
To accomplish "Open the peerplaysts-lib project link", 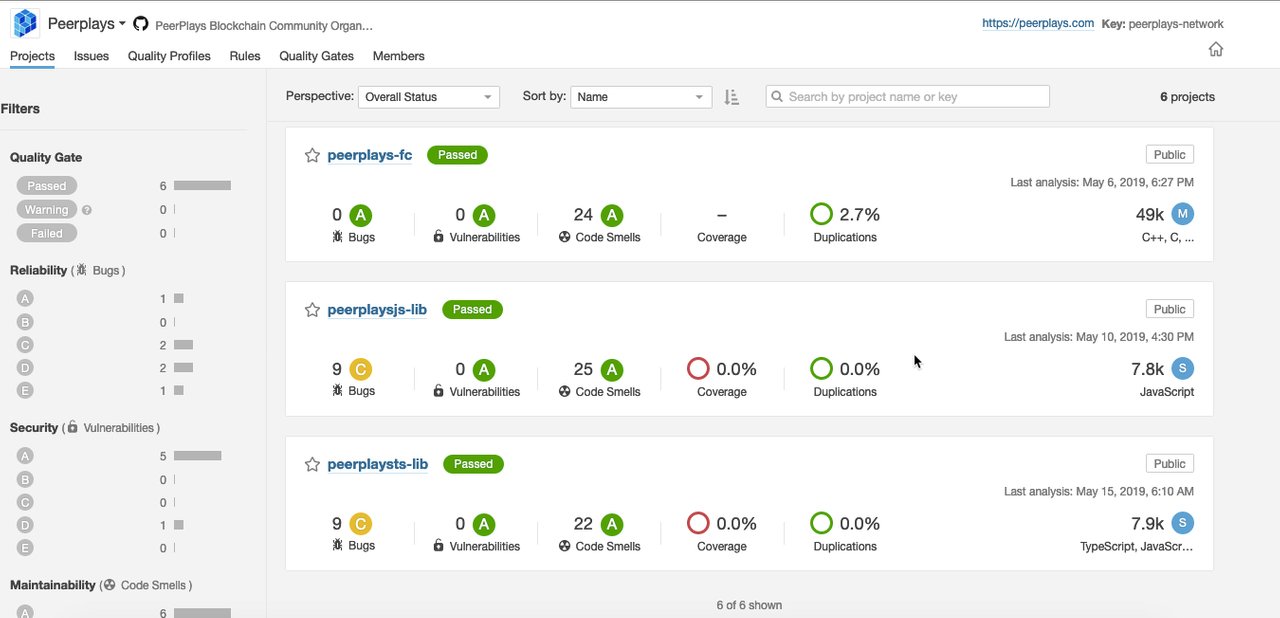I will 378,464.
